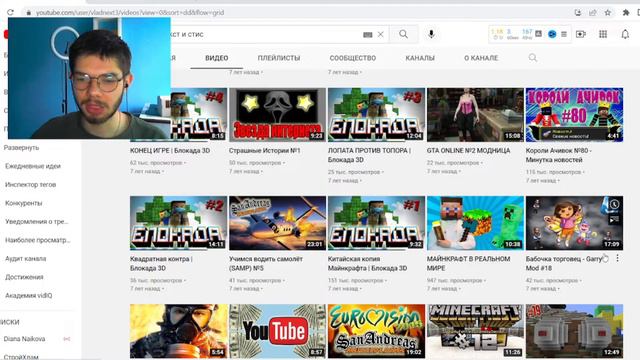This screenshot has height=360, width=640.
Task: Open the three-dot menu for Бабочка торговец video
Action: 617,258
